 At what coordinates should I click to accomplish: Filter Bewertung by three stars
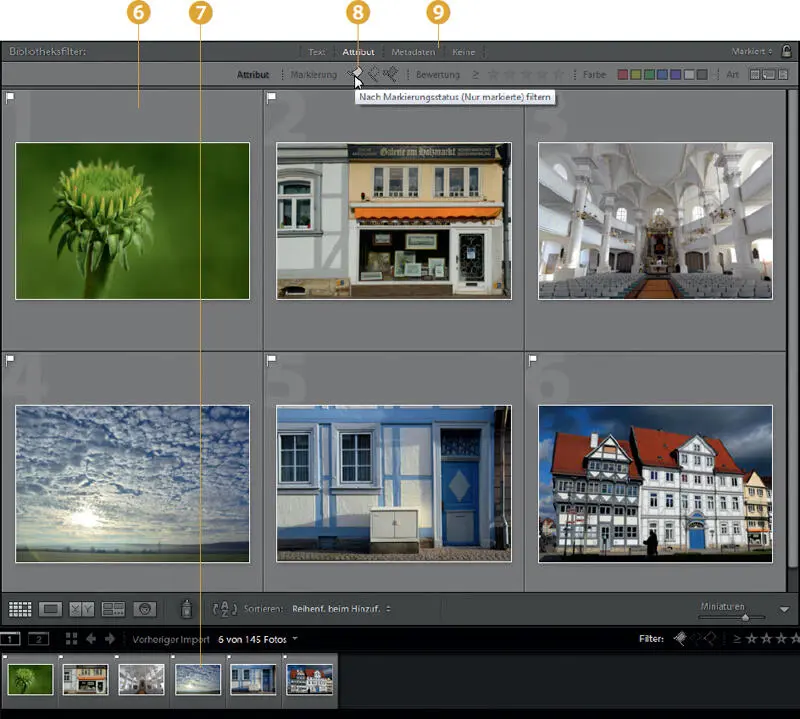tap(526, 75)
